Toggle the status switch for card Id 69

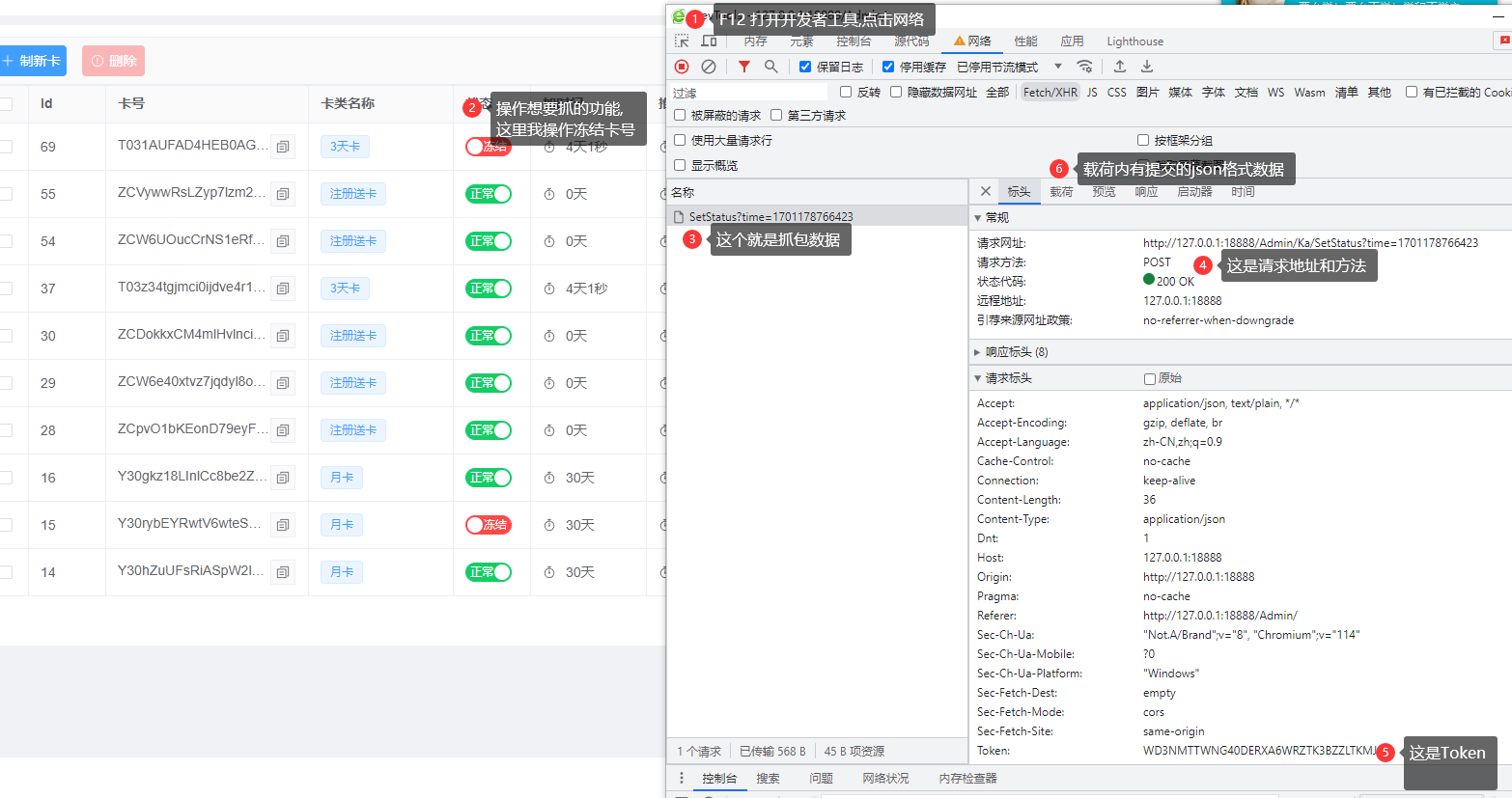point(488,147)
